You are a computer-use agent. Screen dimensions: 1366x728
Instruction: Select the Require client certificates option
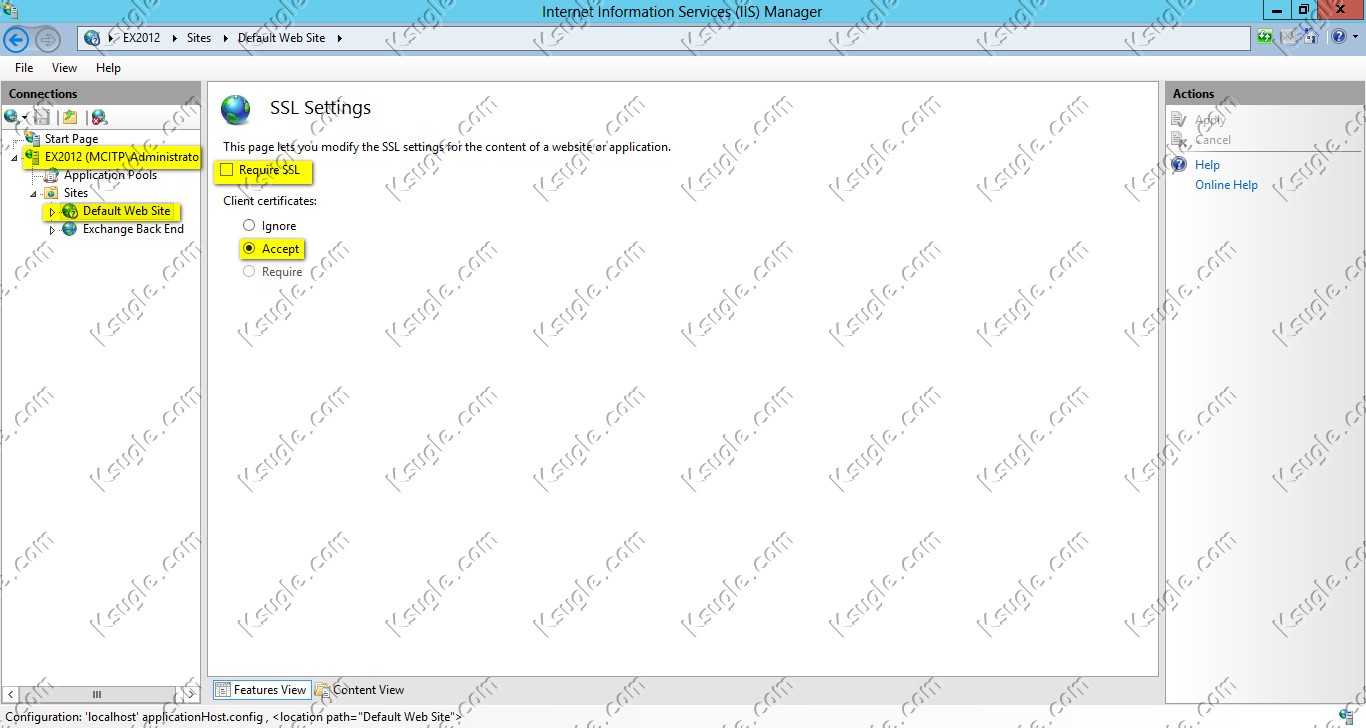(x=249, y=271)
